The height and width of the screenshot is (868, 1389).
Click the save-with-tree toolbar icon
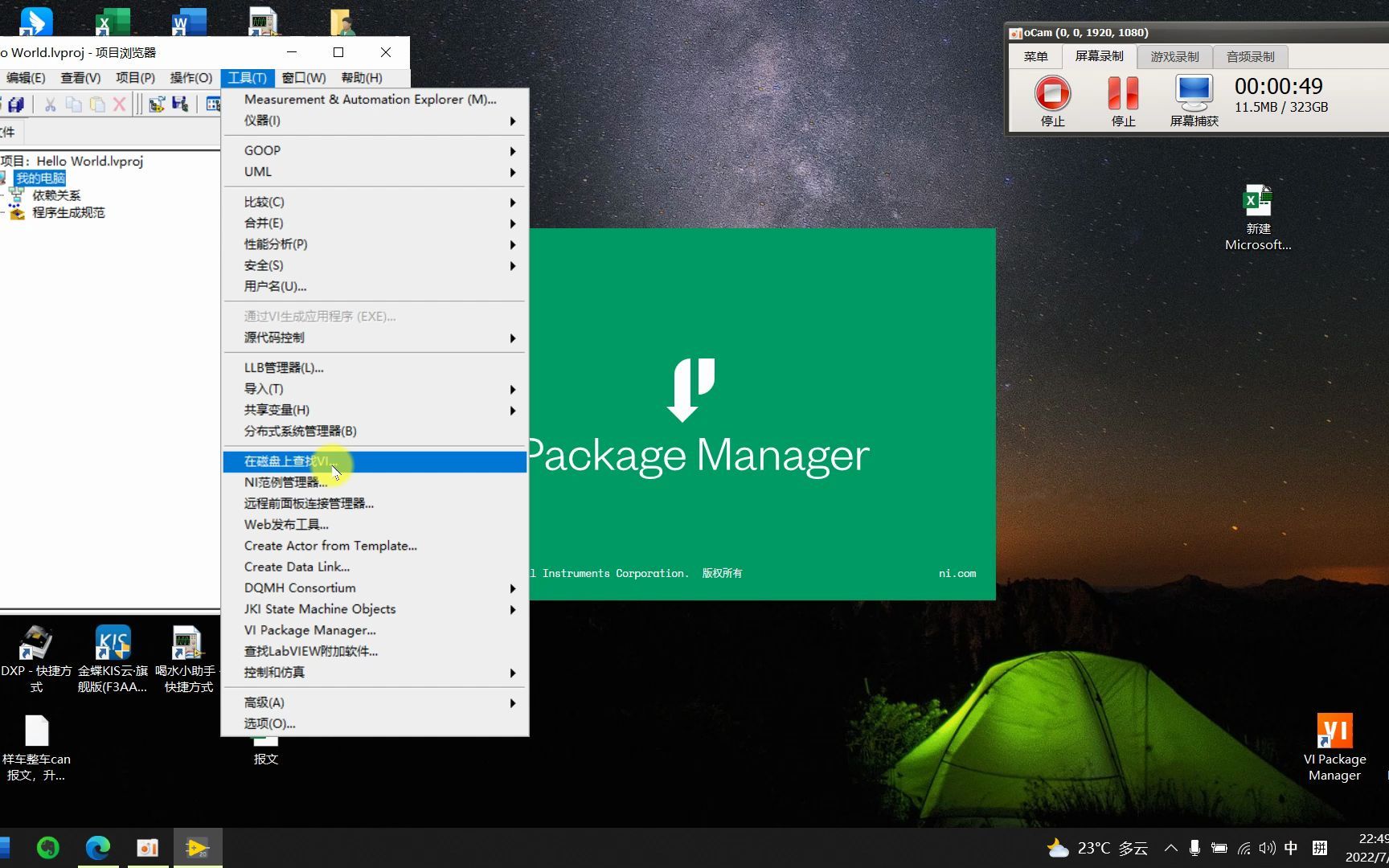(x=180, y=104)
